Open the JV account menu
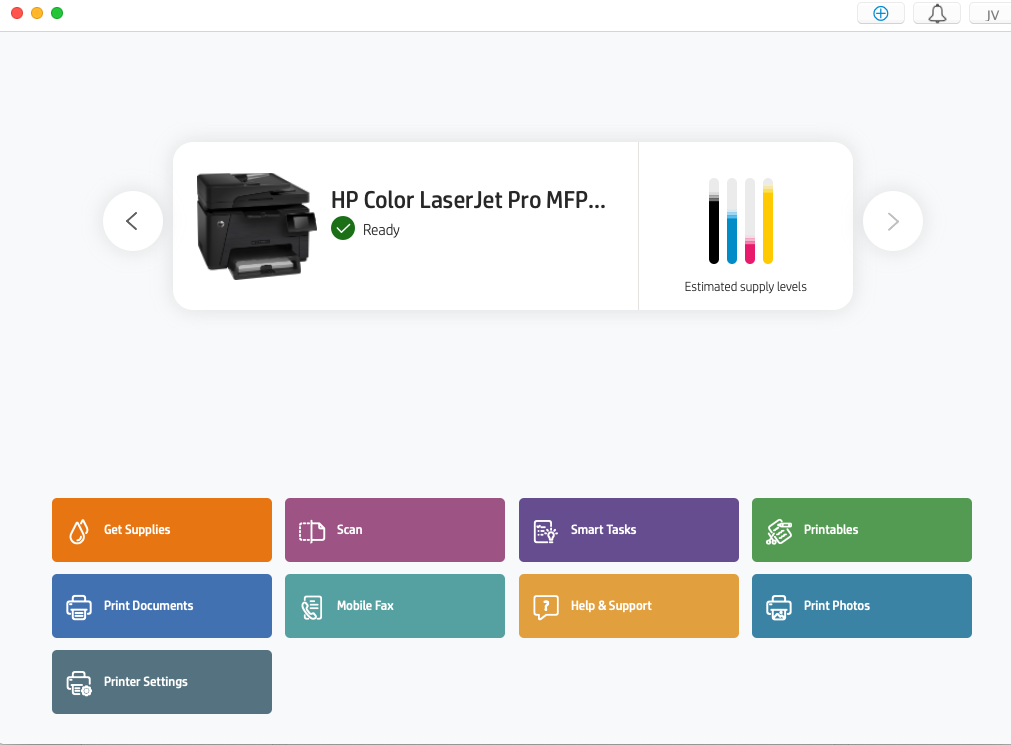Image resolution: width=1011 pixels, height=745 pixels. point(992,14)
